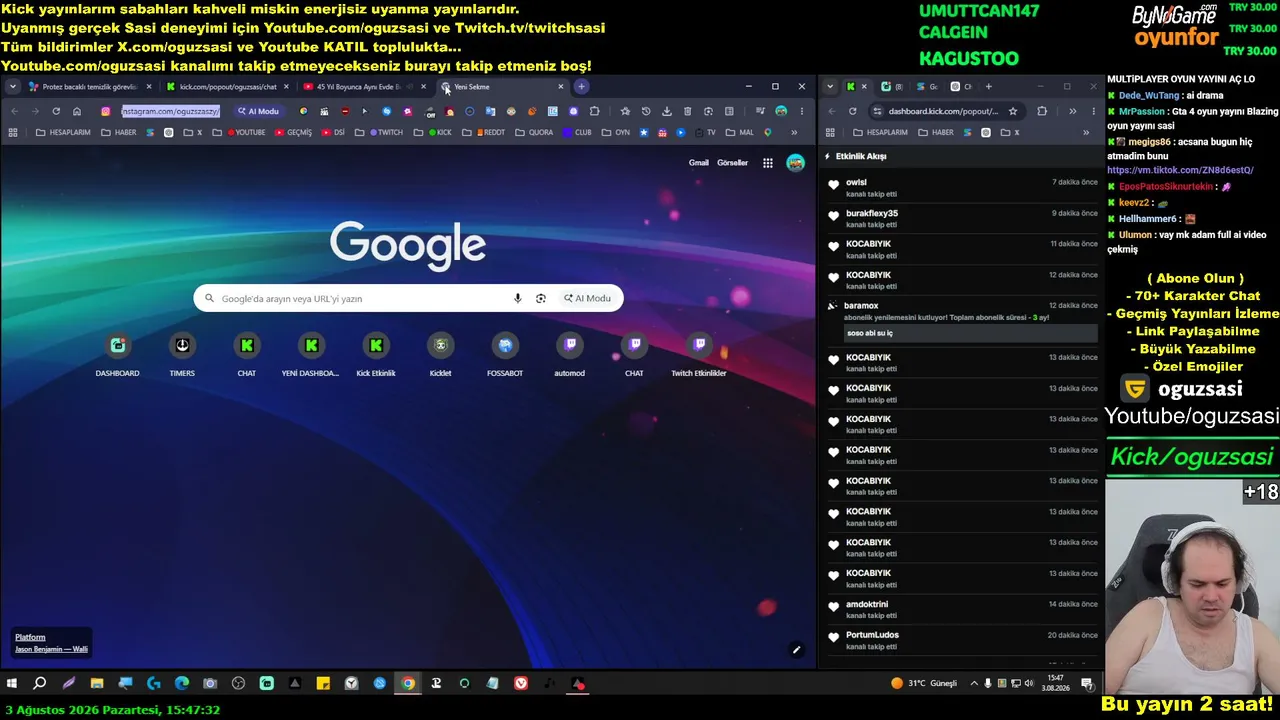Reload the page in the left browser
The image size is (1280, 720).
click(56, 111)
